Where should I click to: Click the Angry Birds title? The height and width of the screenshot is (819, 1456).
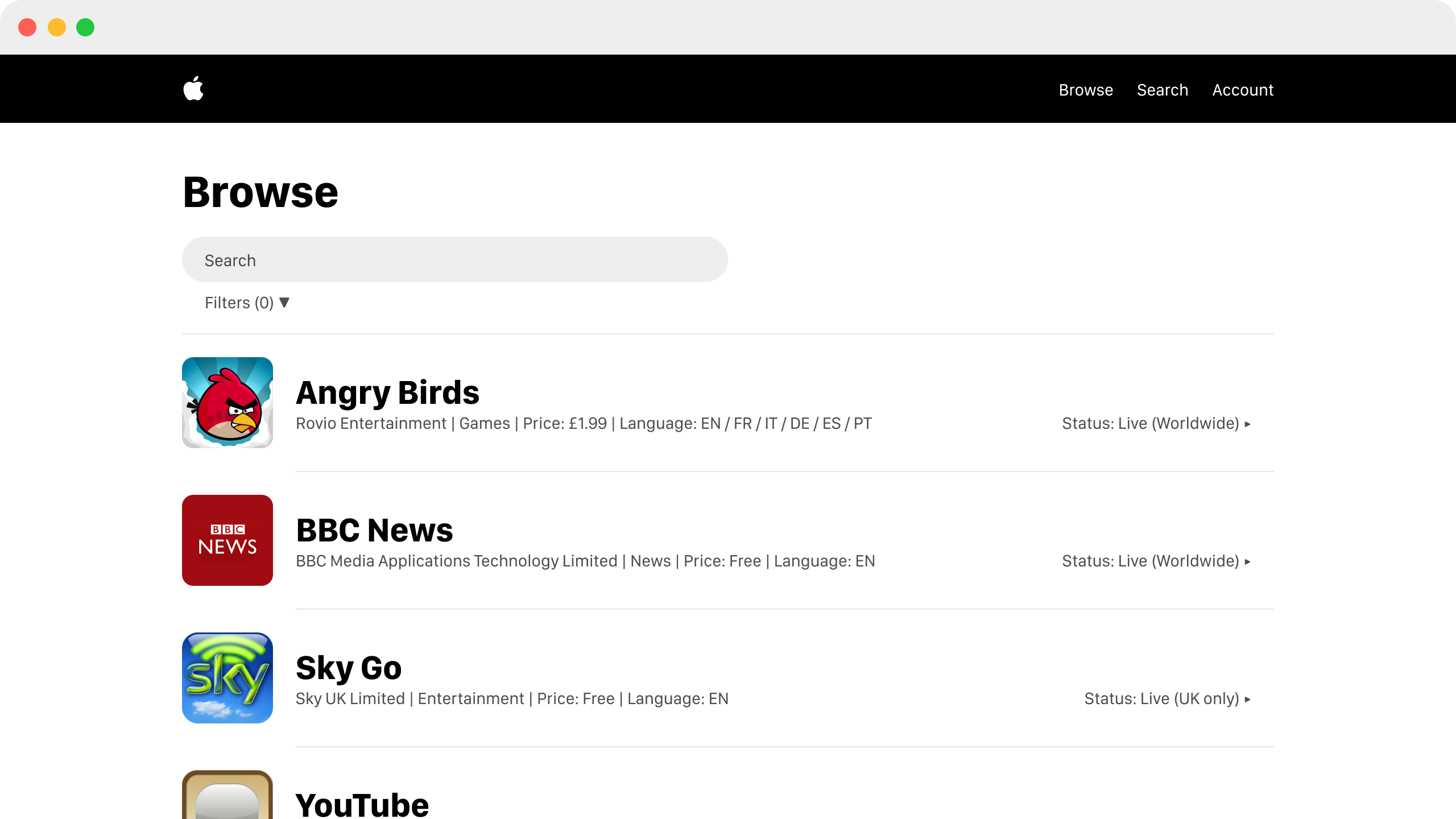(x=387, y=392)
